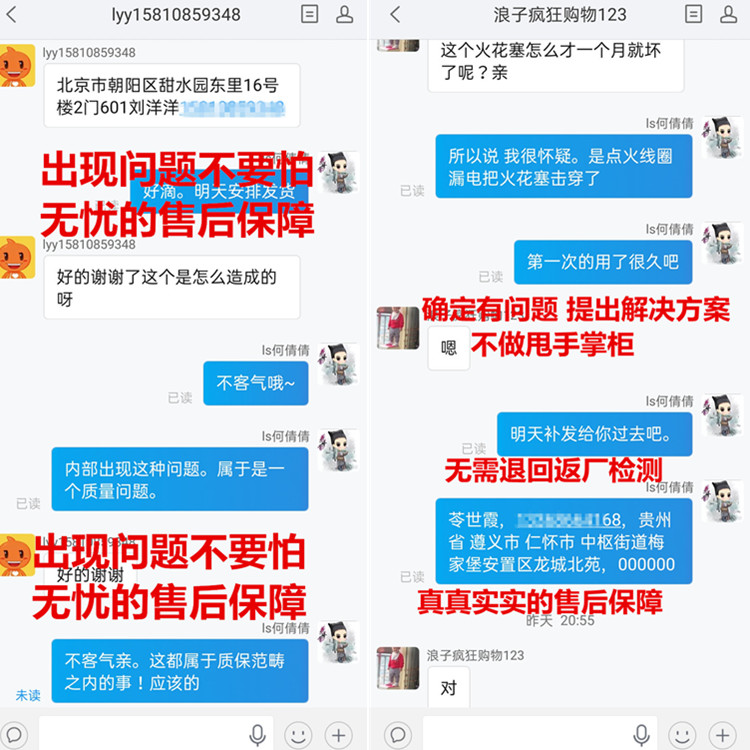Focus the left chat message input field

point(156,734)
